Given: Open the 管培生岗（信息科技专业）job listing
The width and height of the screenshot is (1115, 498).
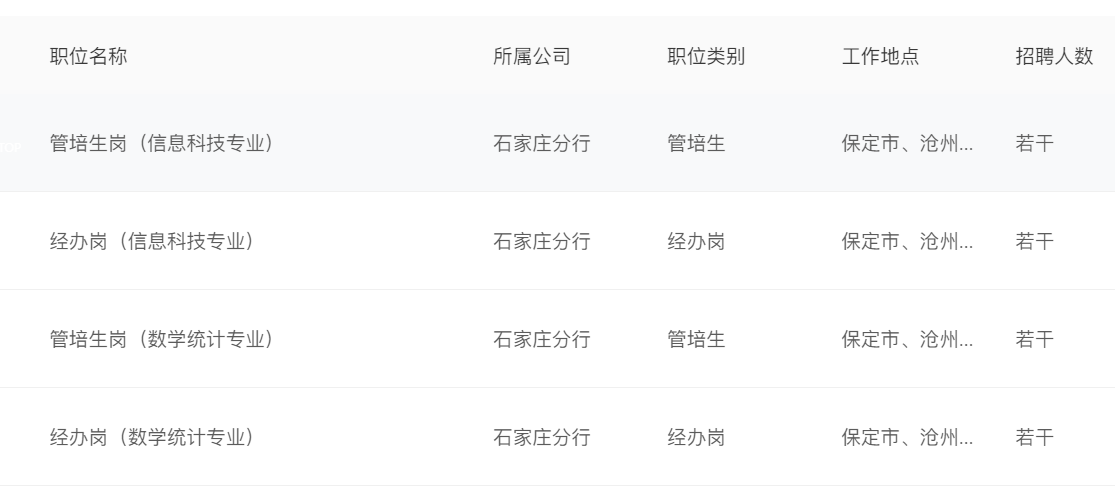Looking at the screenshot, I should click(x=162, y=144).
